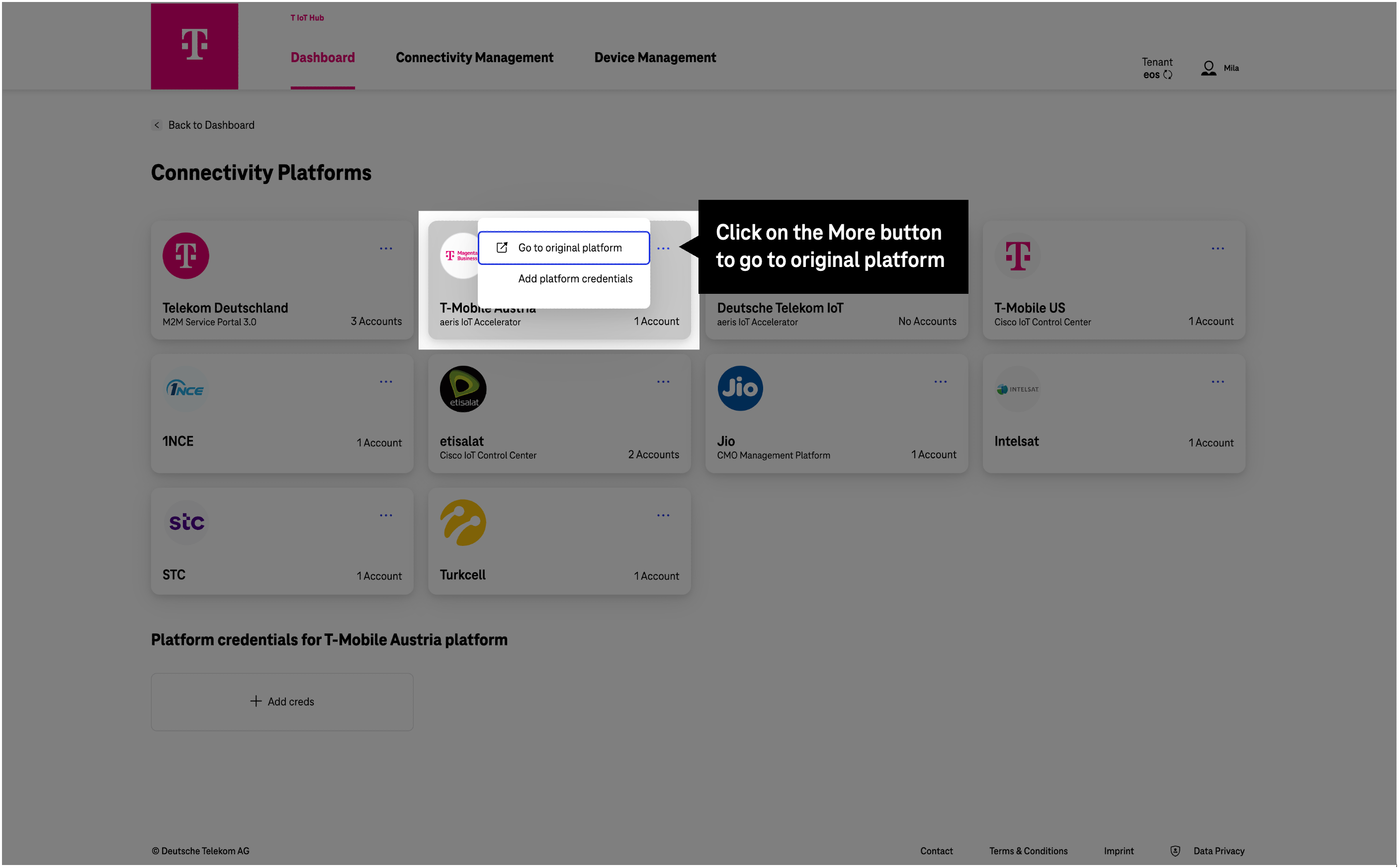
Task: Choose Add platform credentials menu entry
Action: [575, 279]
